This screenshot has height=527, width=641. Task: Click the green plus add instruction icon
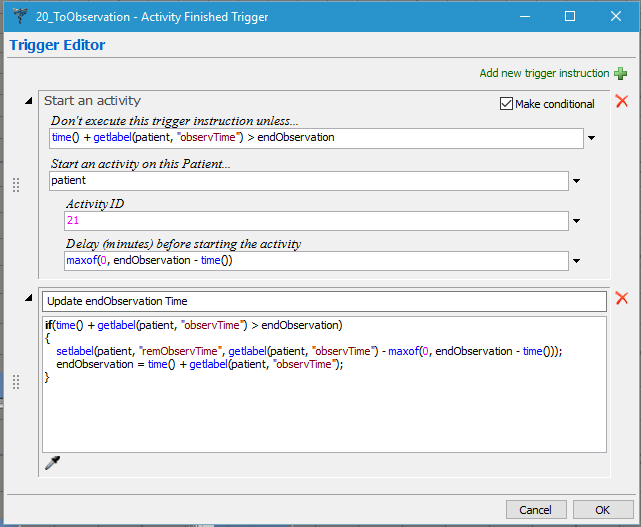click(x=620, y=73)
